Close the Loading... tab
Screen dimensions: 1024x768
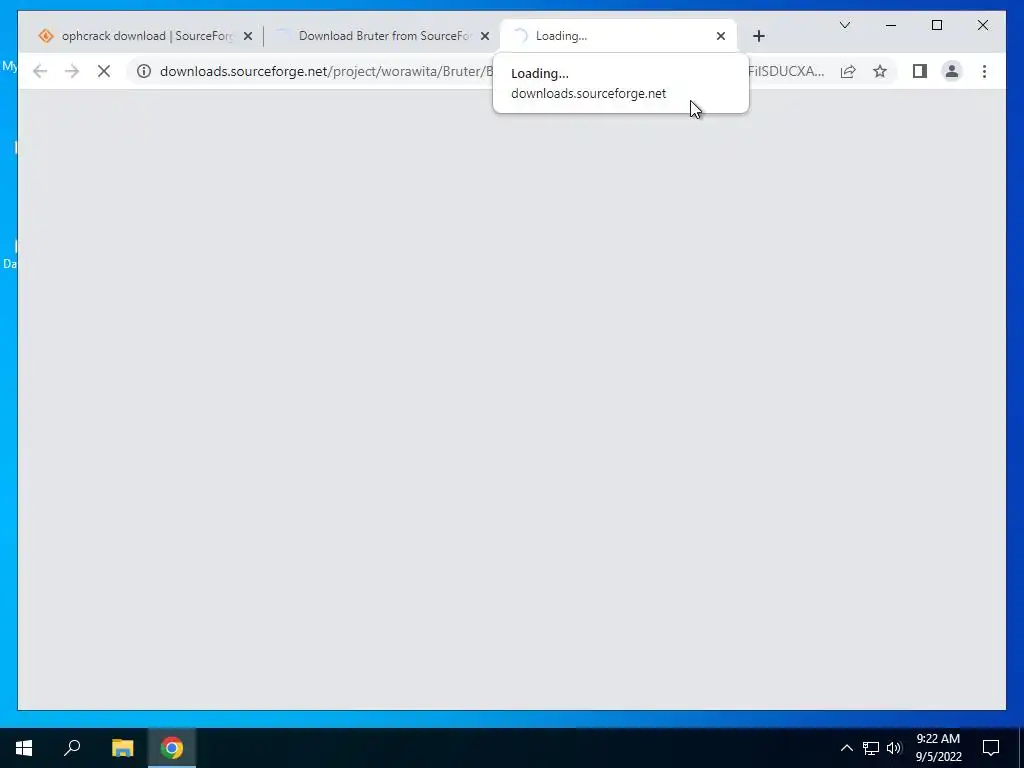pyautogui.click(x=720, y=37)
